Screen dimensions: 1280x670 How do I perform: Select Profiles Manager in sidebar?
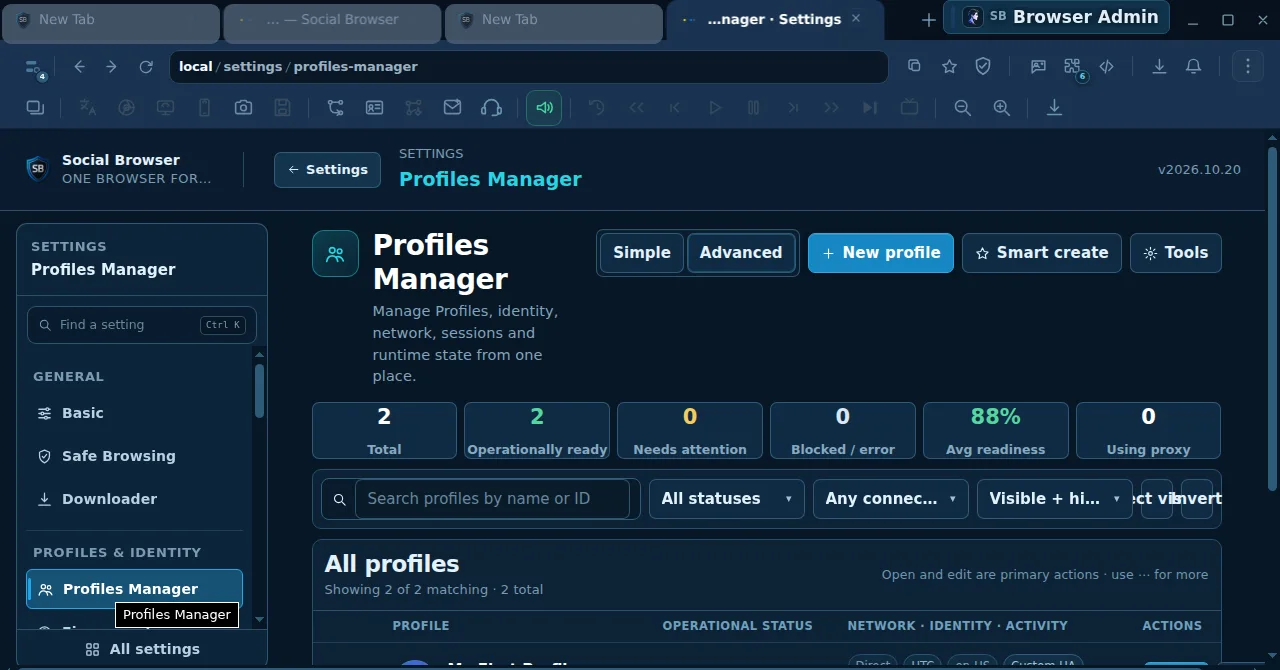click(x=135, y=589)
